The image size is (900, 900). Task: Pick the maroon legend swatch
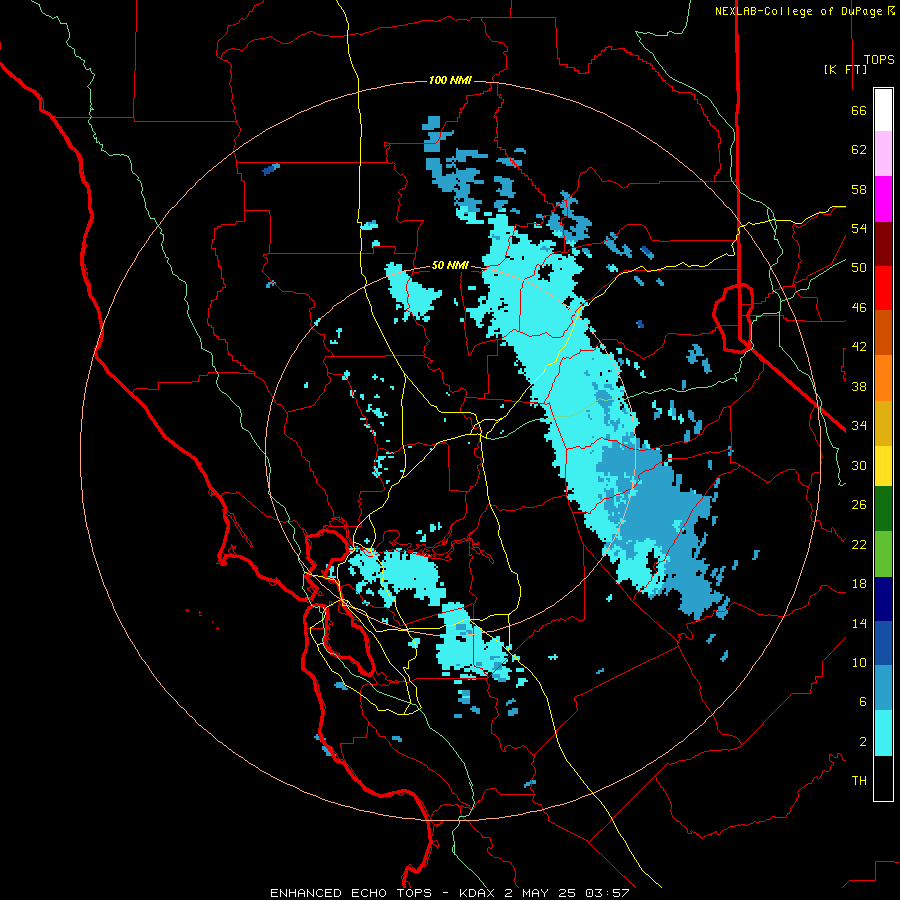coord(883,244)
